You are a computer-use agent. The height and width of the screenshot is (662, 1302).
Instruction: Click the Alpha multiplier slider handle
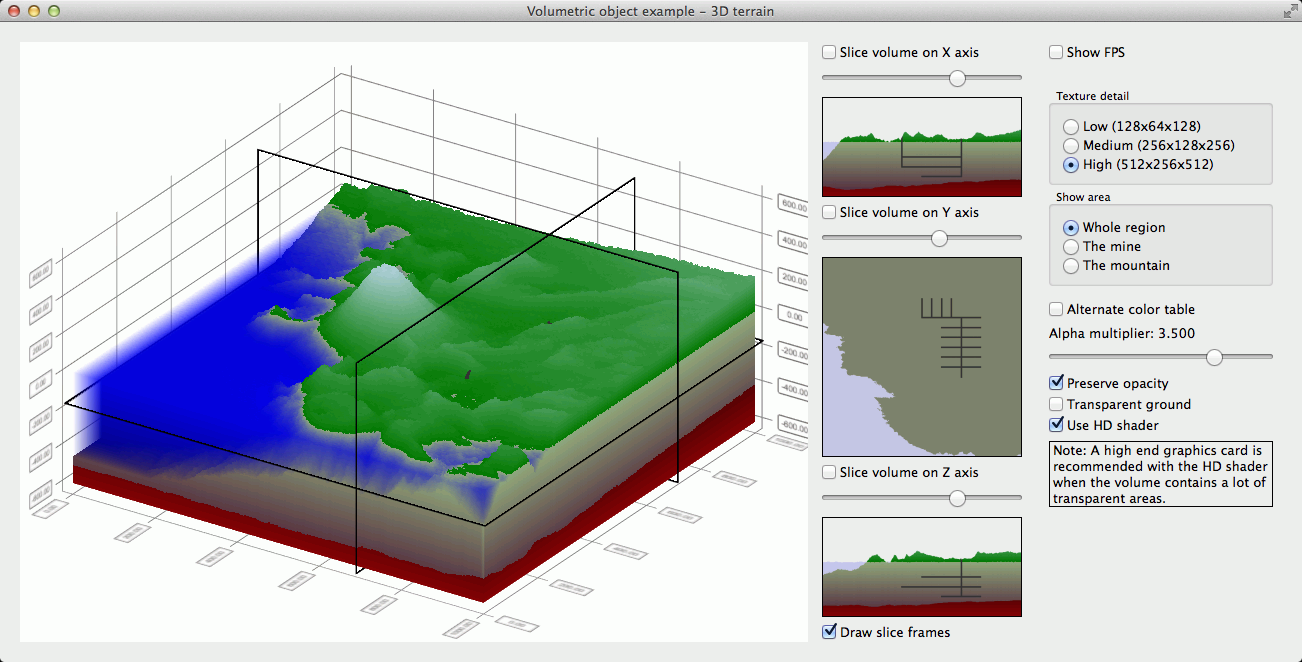tap(1214, 356)
